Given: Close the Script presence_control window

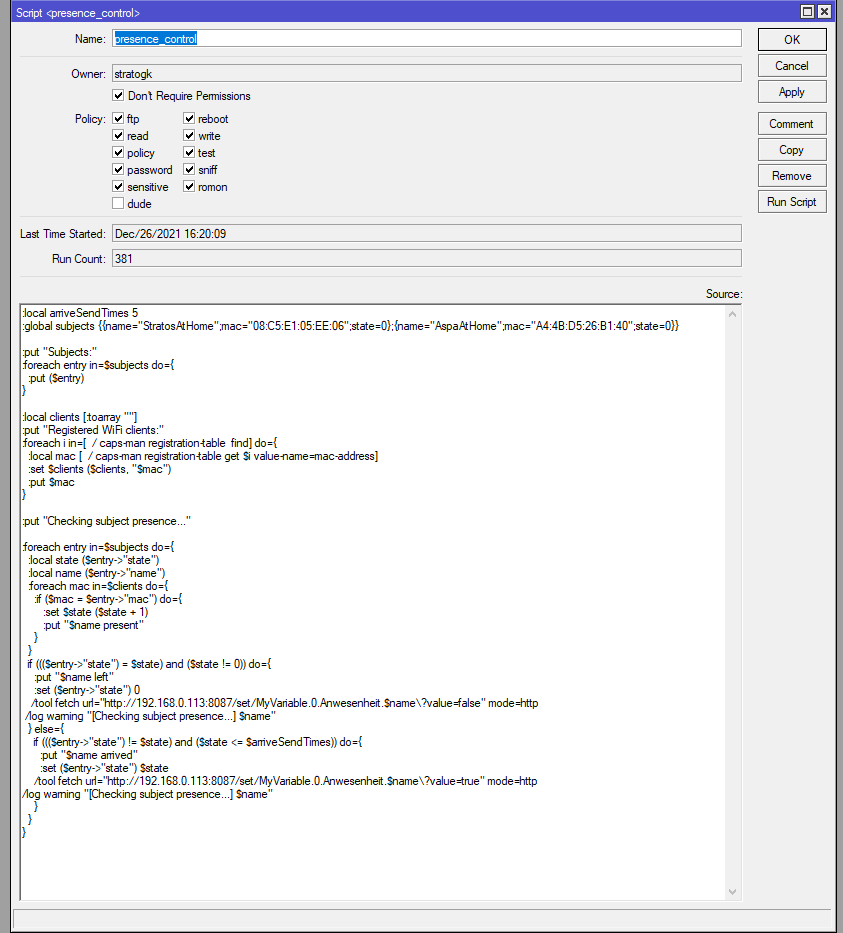Looking at the screenshot, I should pos(824,11).
